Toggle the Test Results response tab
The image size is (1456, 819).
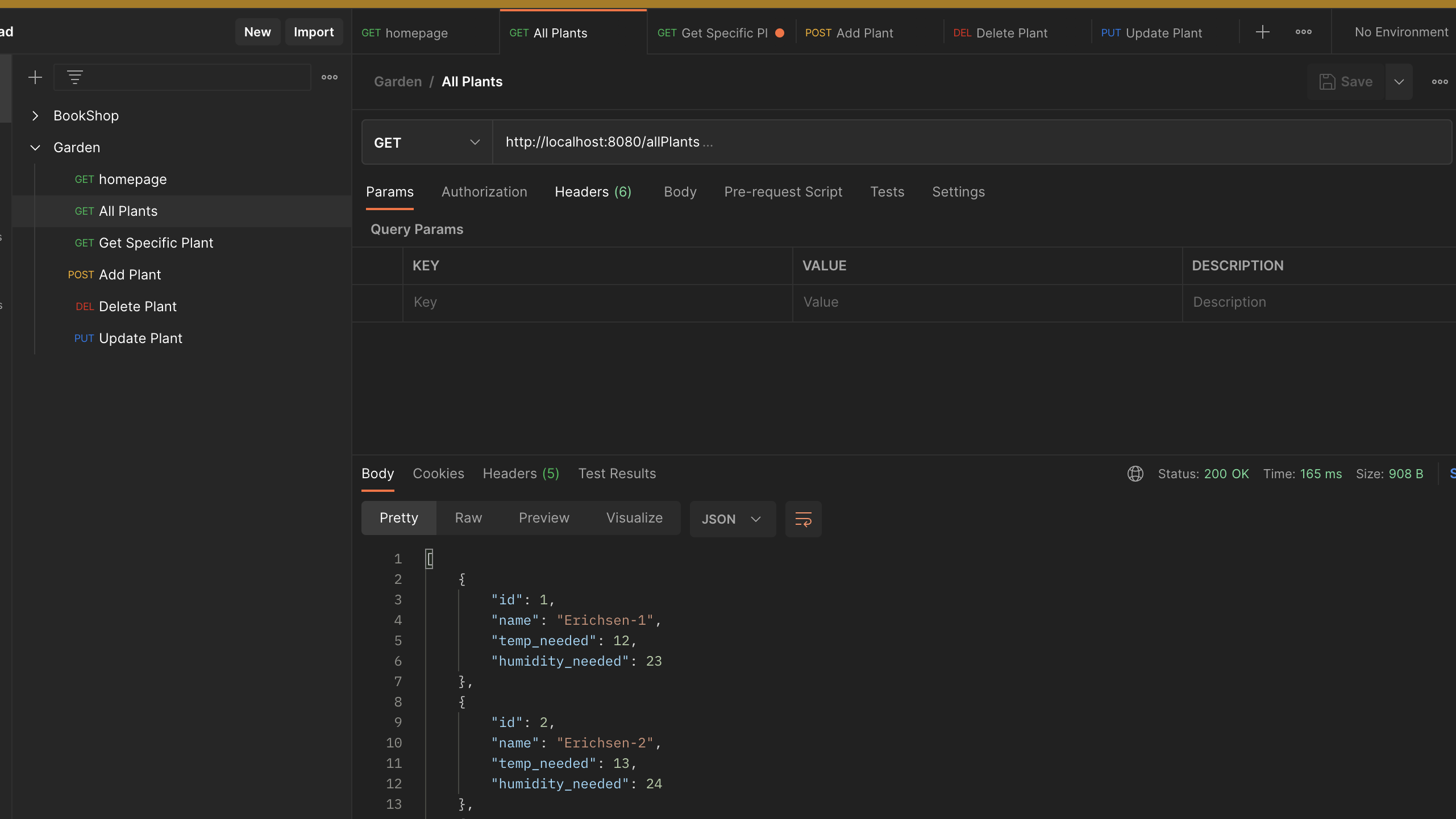click(617, 473)
